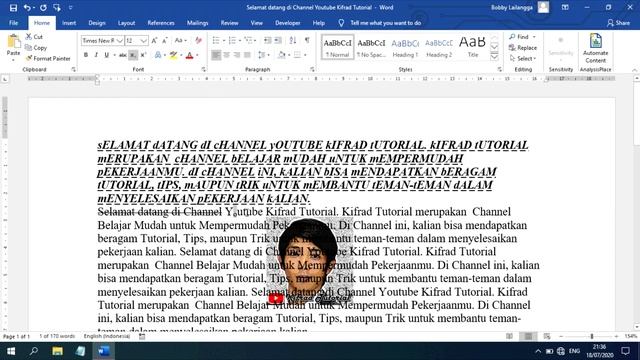This screenshot has width=640, height=360.
Task: Expand the Styles gallery More button
Action: coord(494,57)
